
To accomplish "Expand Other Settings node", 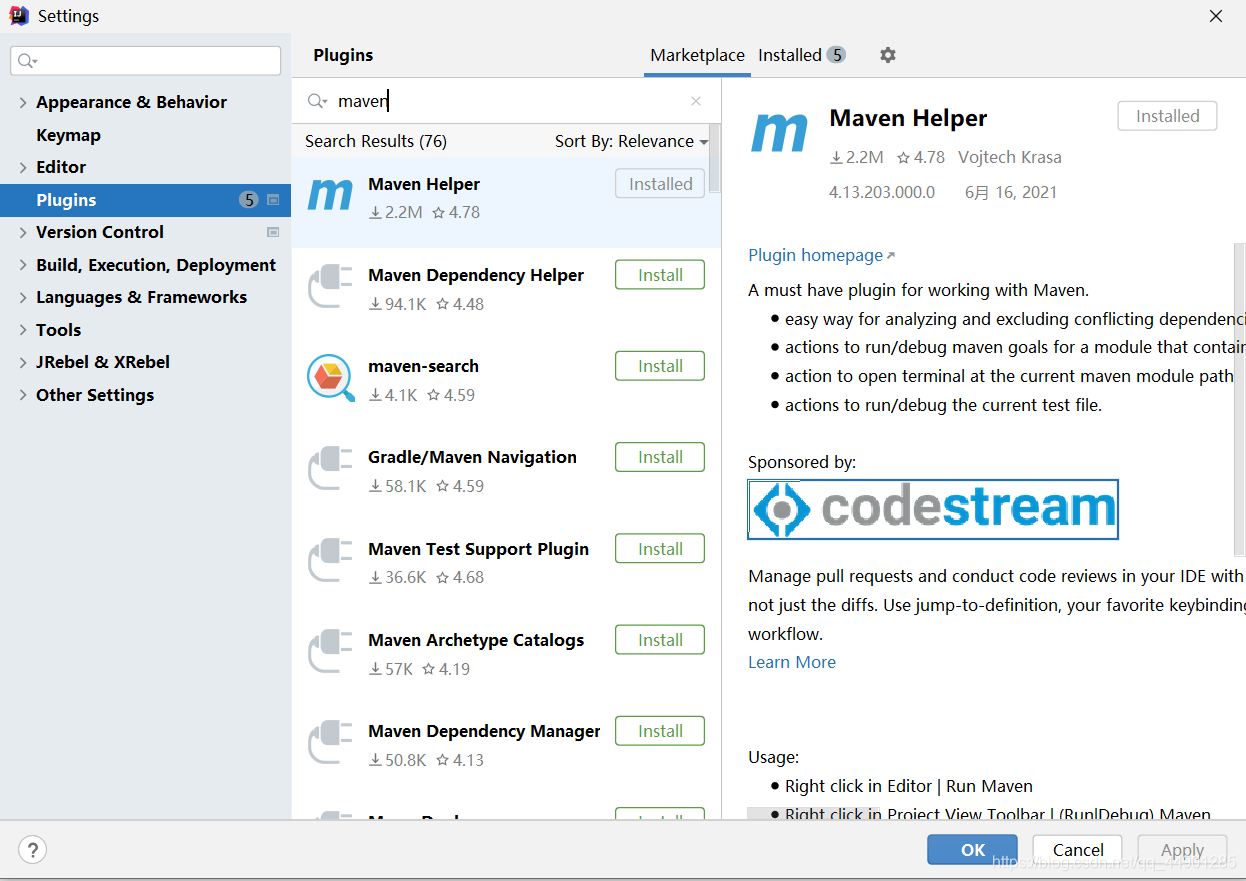I will [x=23, y=395].
